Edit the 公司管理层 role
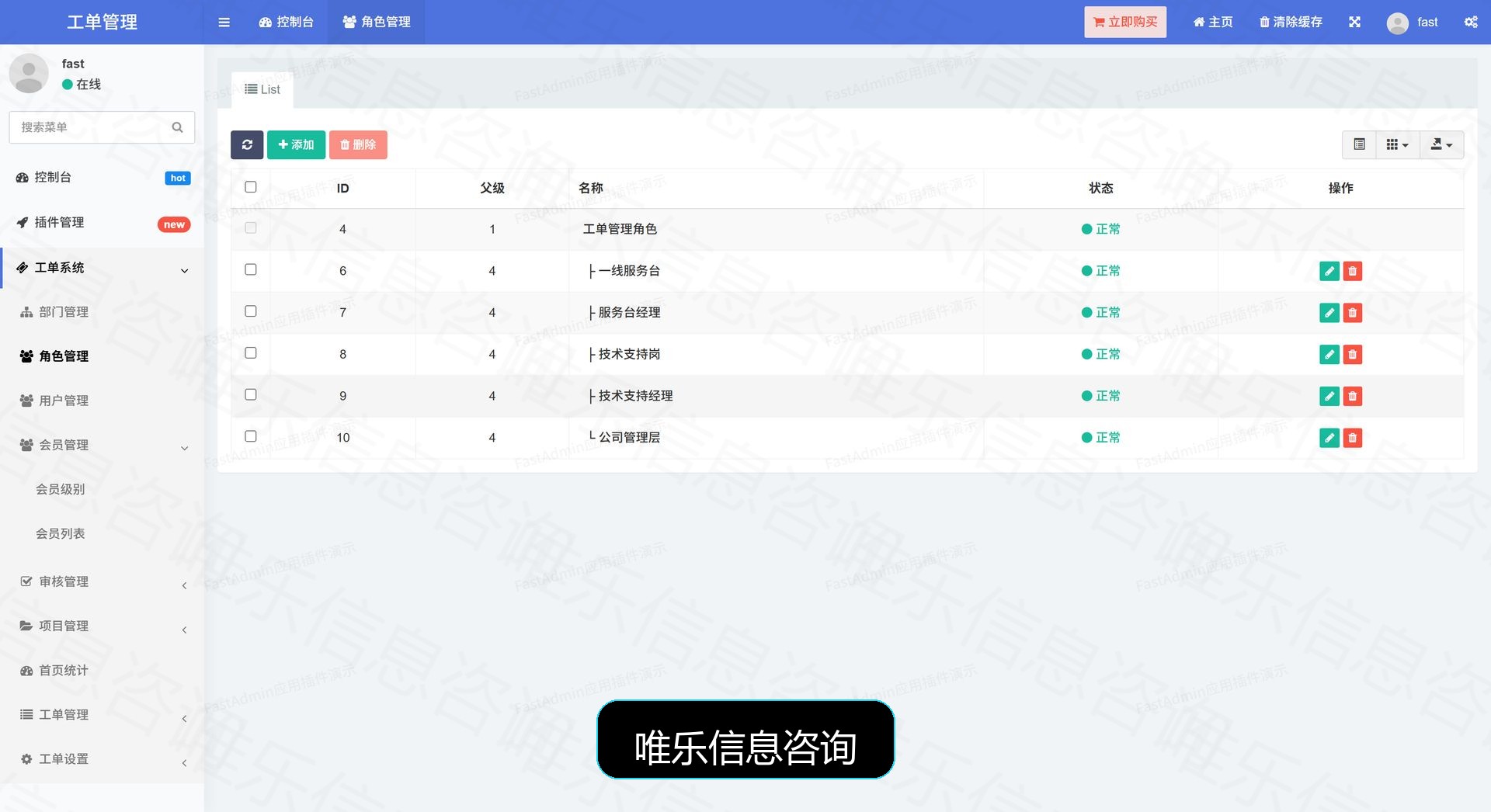Image resolution: width=1491 pixels, height=812 pixels. 1329,438
